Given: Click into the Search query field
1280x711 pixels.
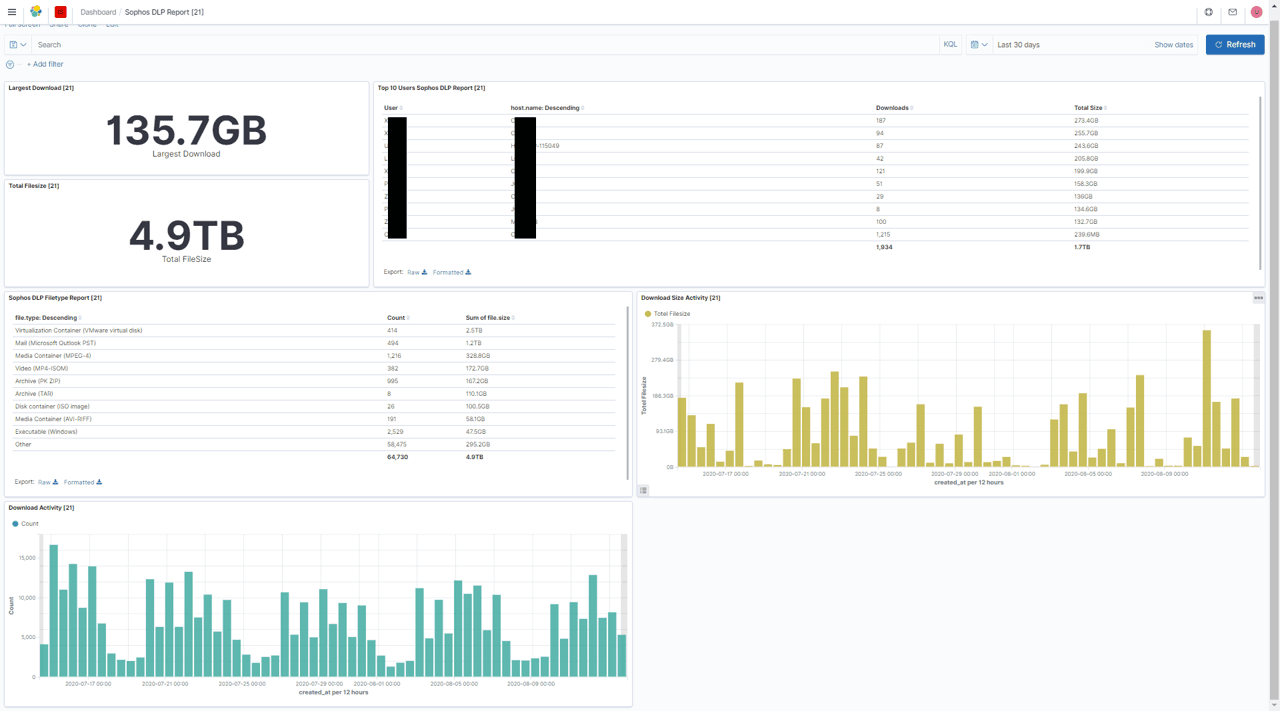Looking at the screenshot, I should click(480, 45).
